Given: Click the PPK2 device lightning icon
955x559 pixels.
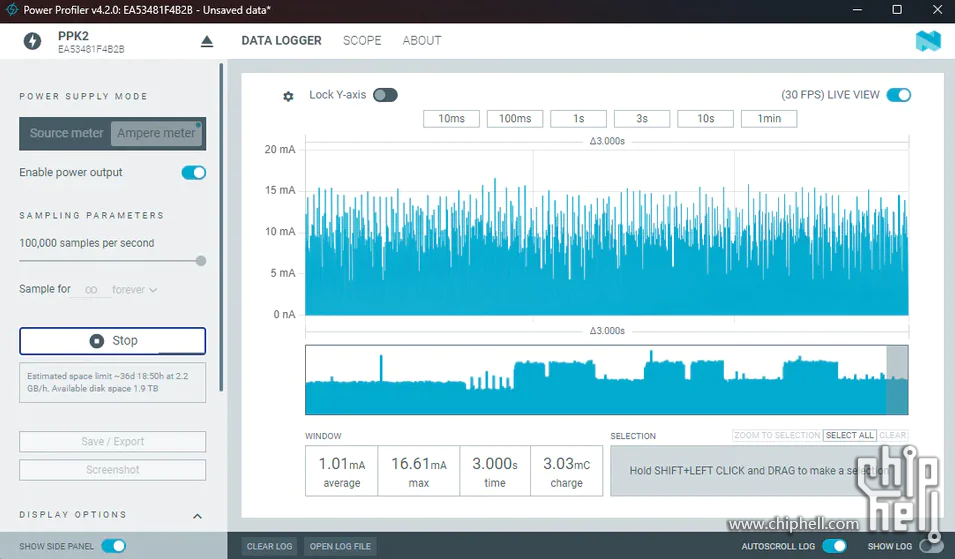Looking at the screenshot, I should (32, 41).
